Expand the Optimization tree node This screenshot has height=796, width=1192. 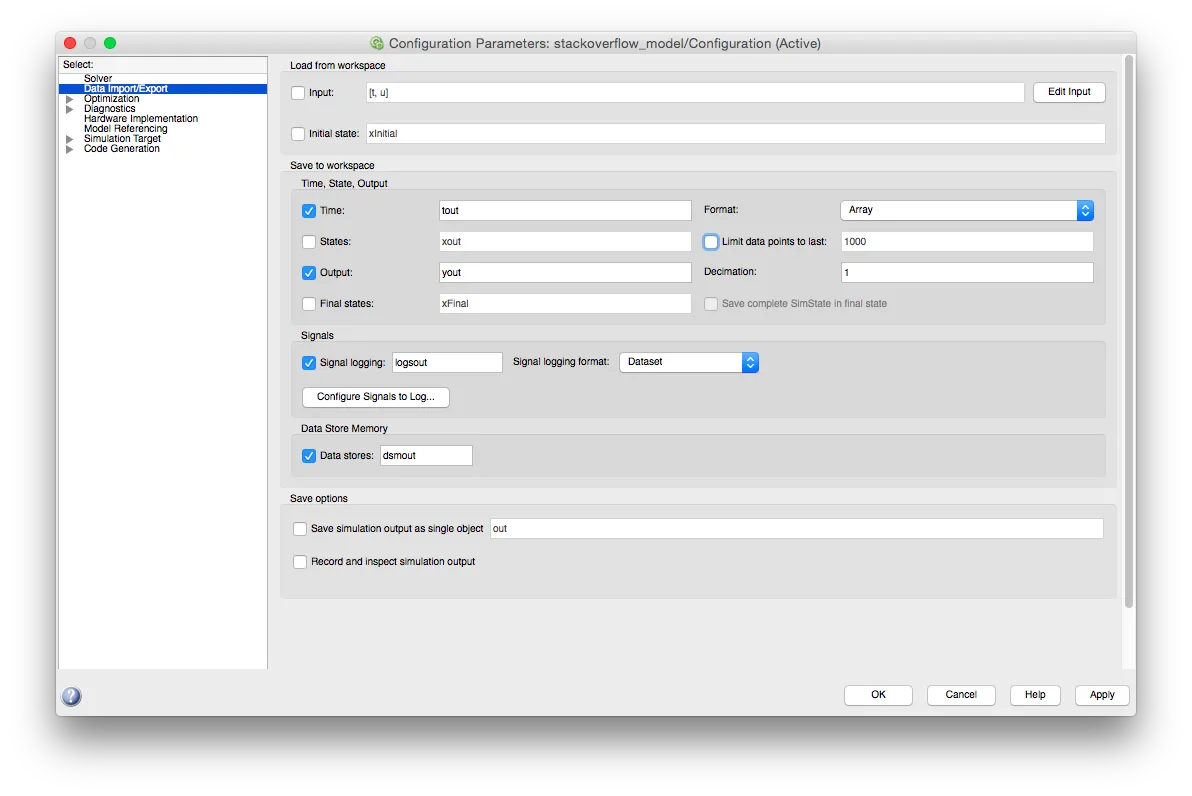69,99
